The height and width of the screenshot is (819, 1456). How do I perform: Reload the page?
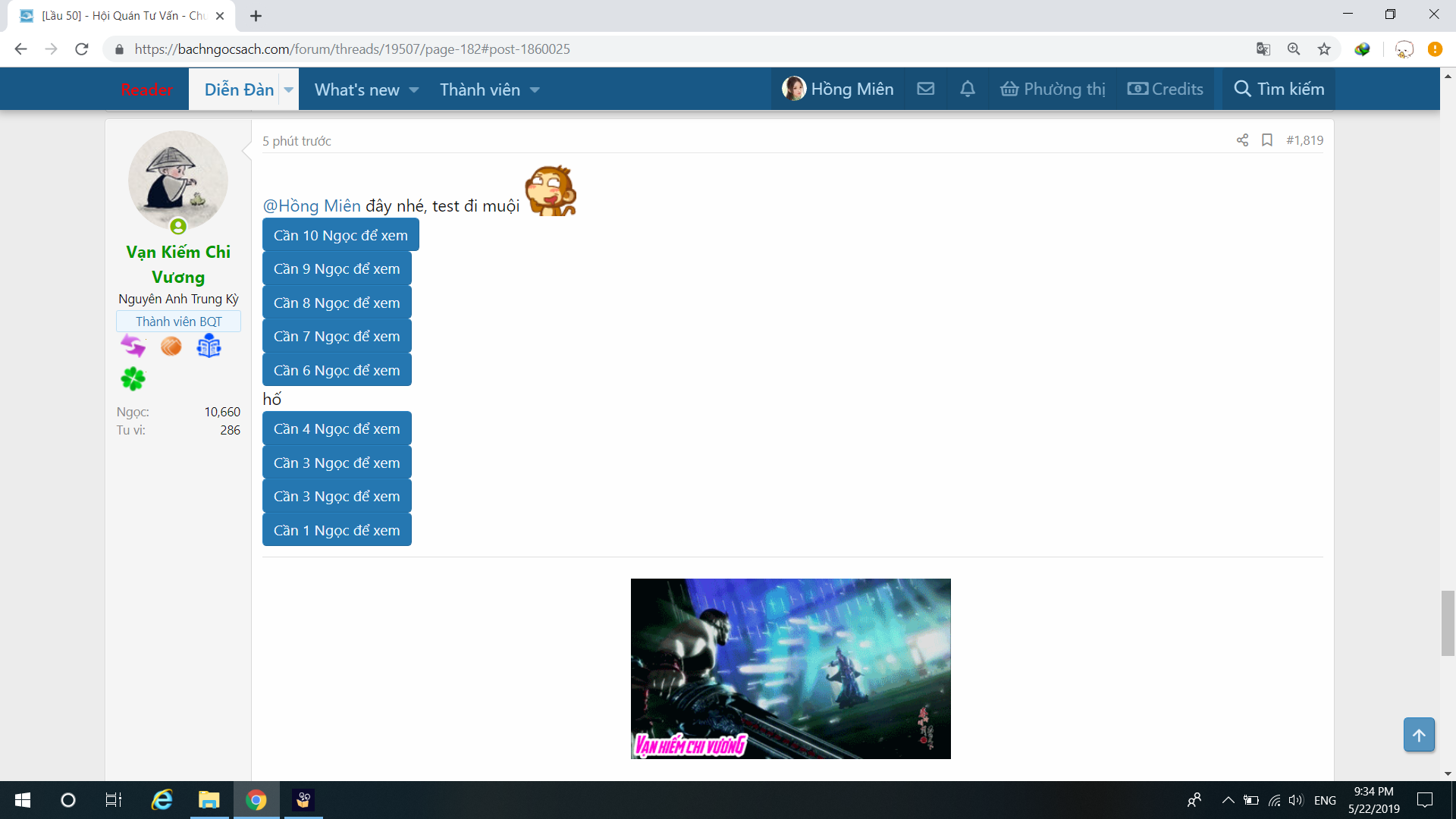(82, 49)
